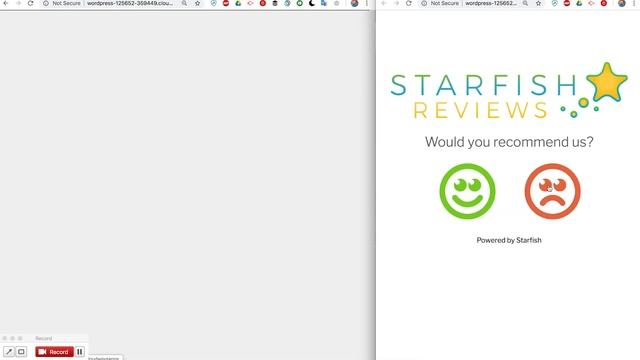
Task: Click the right window's Not Secure indicator
Action: click(x=440, y=3)
